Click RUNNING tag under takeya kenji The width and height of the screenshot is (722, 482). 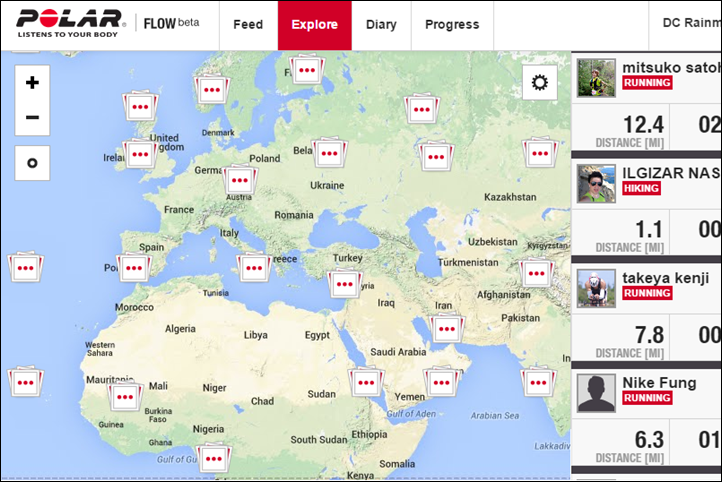click(x=647, y=293)
